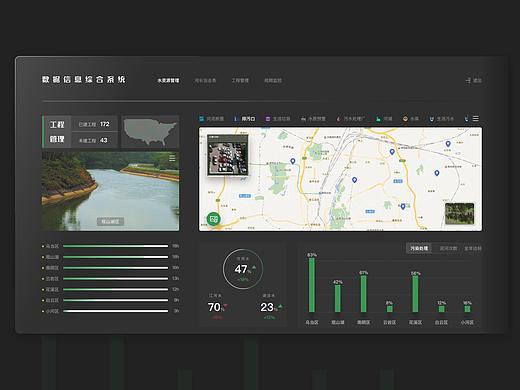This screenshot has height=390, width=520.
Task: Click the pin just above the satellite thumbnail
Action: point(437,173)
